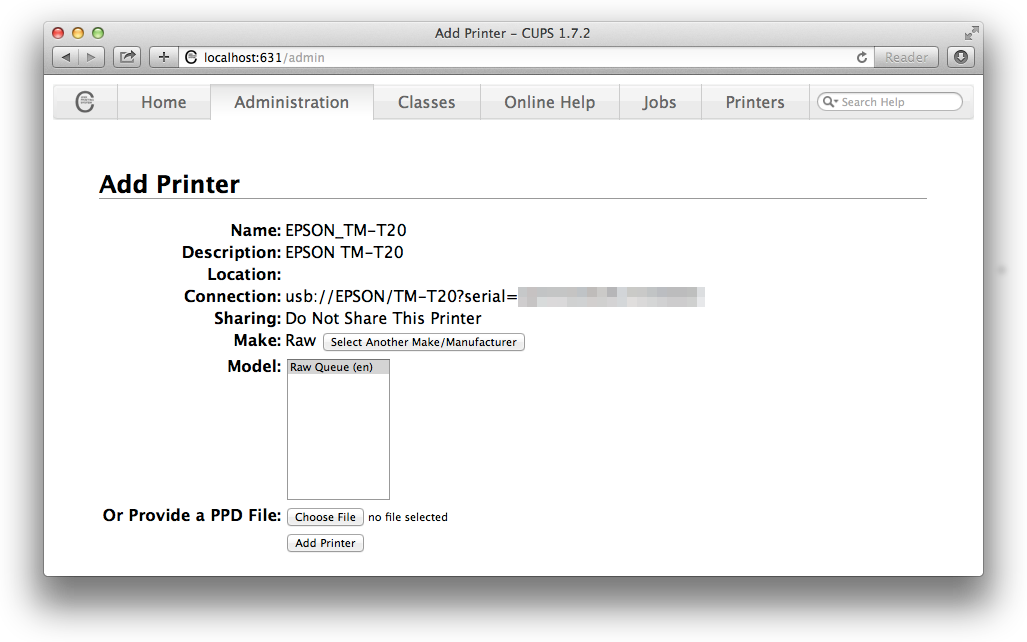Open the Online Help tab
The width and height of the screenshot is (1027, 642).
pos(549,102)
